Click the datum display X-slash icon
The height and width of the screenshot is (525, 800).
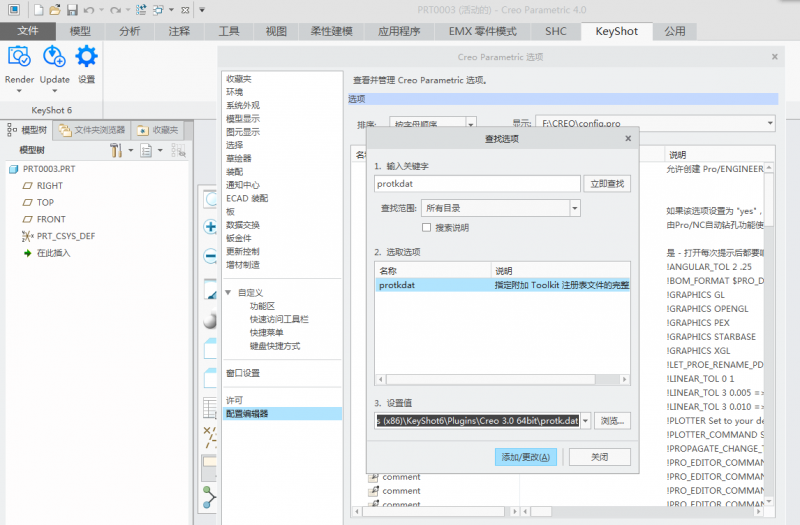click(210, 437)
